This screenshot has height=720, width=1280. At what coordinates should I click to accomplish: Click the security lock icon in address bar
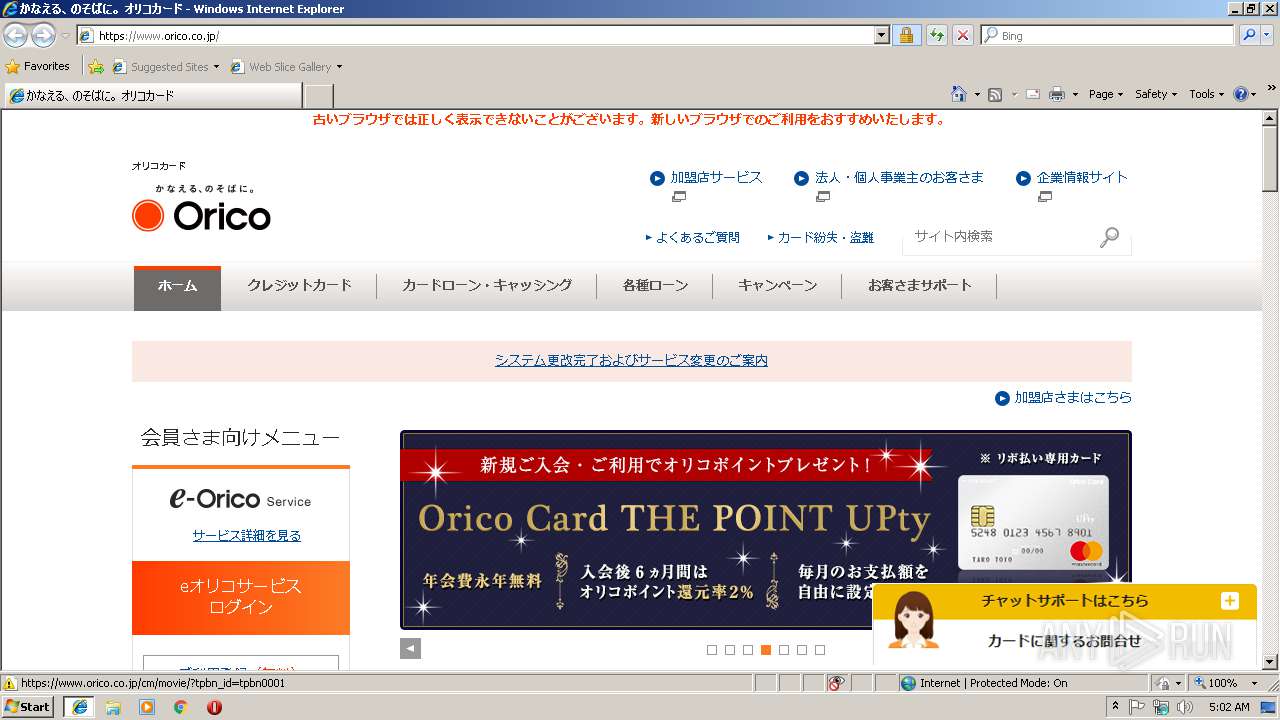(906, 35)
